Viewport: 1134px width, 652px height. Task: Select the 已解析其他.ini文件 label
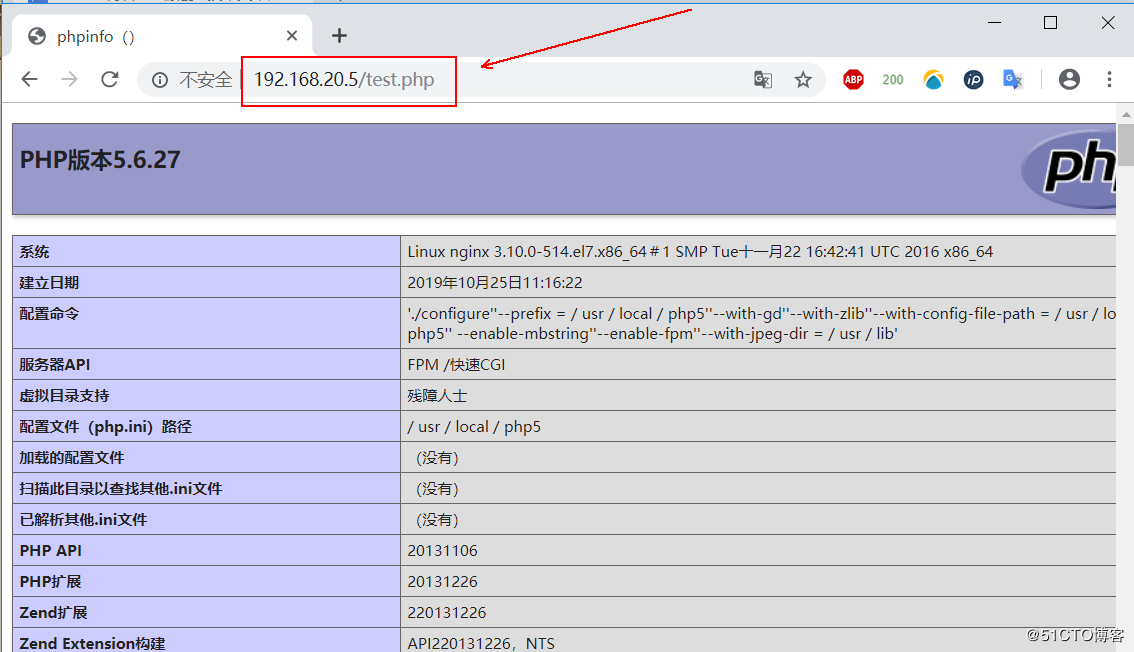(83, 520)
